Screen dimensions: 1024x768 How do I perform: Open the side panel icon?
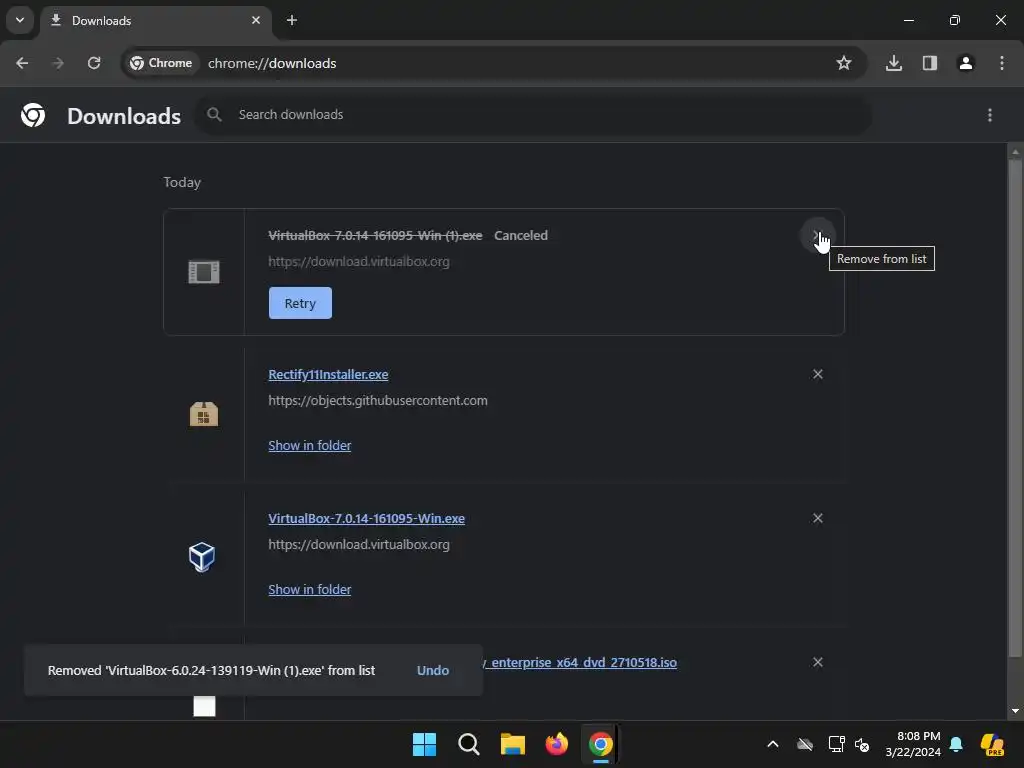[x=929, y=63]
